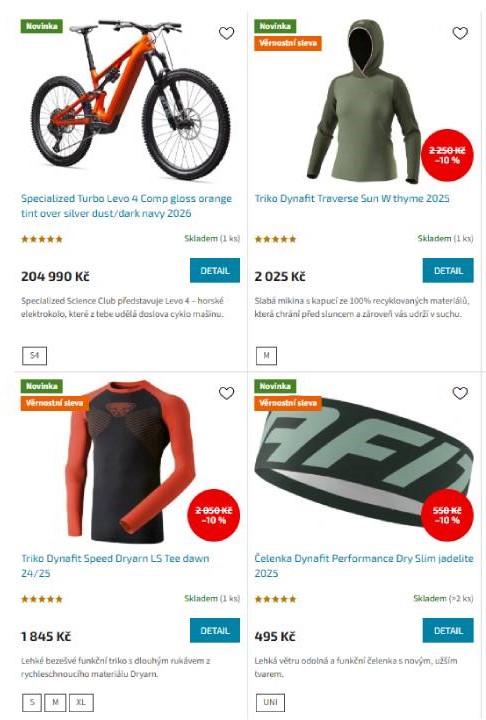Screen dimensions: 486x720
Task: Open the Specialized Turbo Levo 4 Comp title link
Action: click(126, 206)
